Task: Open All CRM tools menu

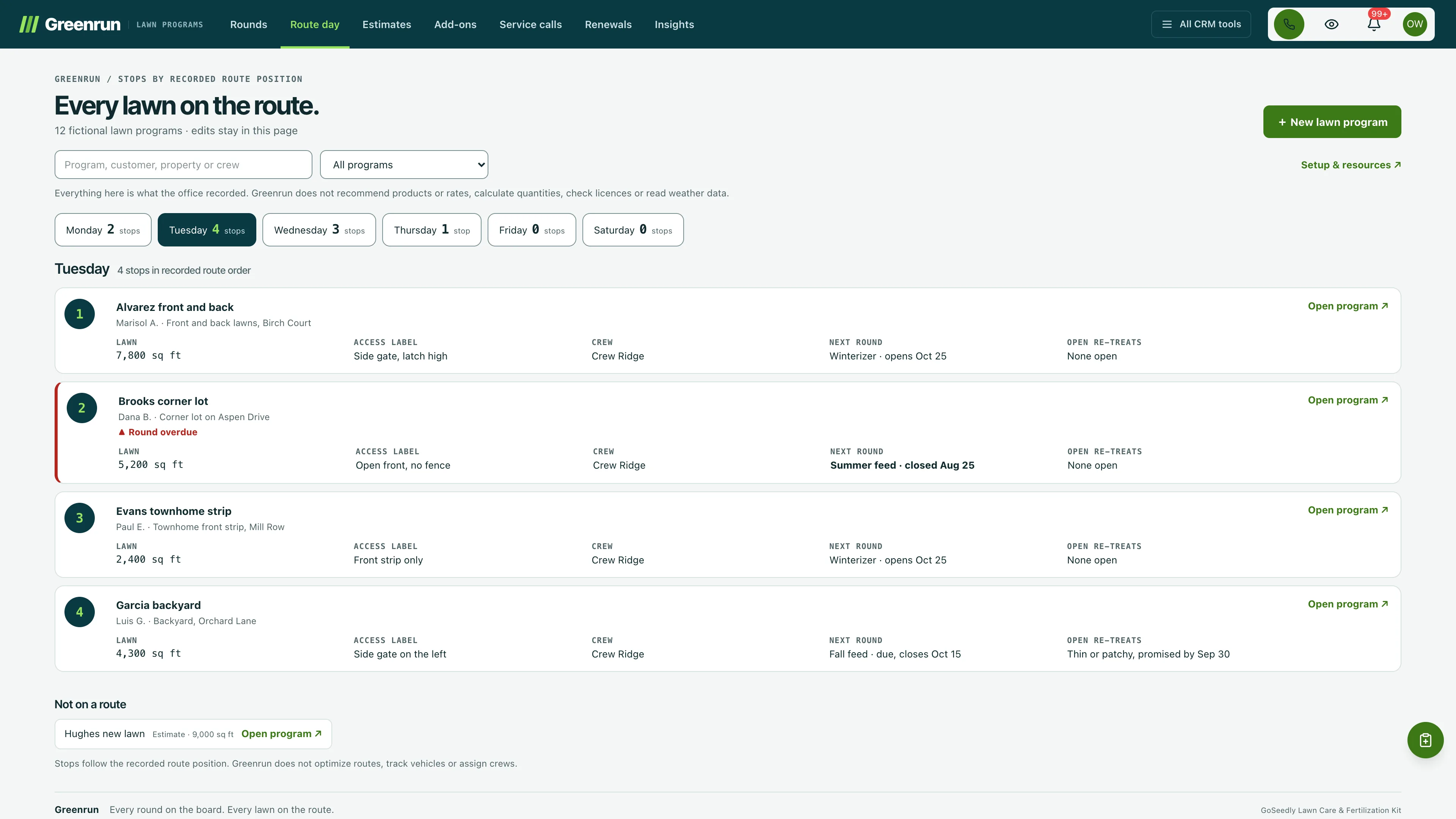Action: pyautogui.click(x=1201, y=24)
